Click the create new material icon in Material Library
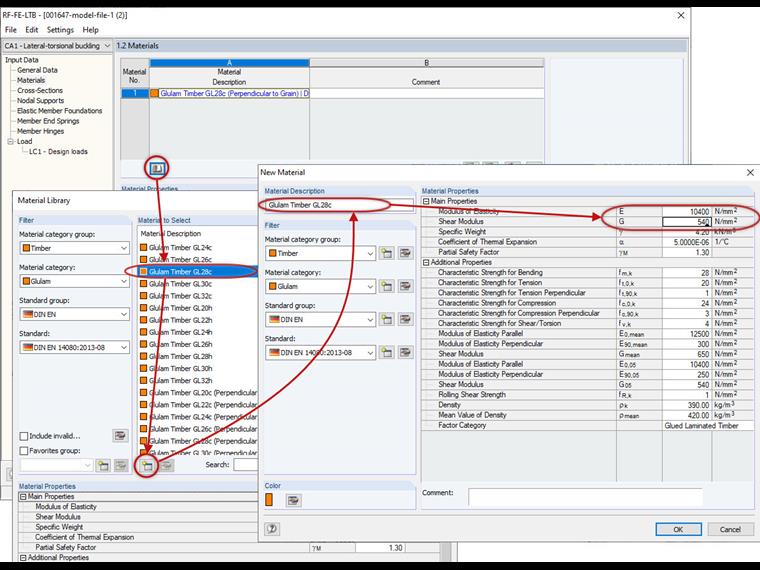This screenshot has height=570, width=760. [146, 466]
